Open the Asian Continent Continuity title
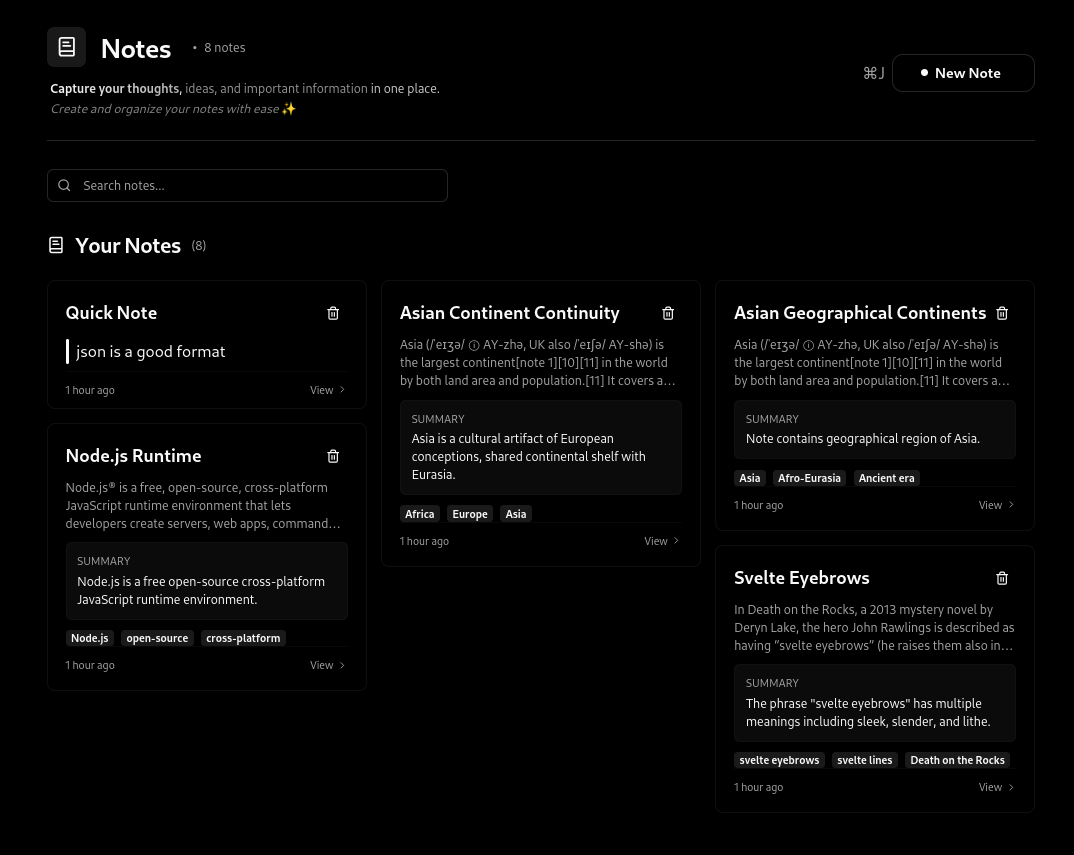This screenshot has height=855, width=1074. point(510,313)
